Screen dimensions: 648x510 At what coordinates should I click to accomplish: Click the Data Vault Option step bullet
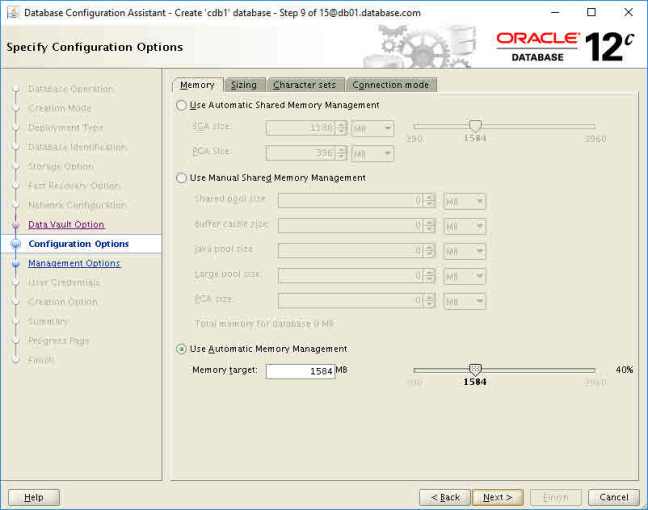(x=16, y=225)
